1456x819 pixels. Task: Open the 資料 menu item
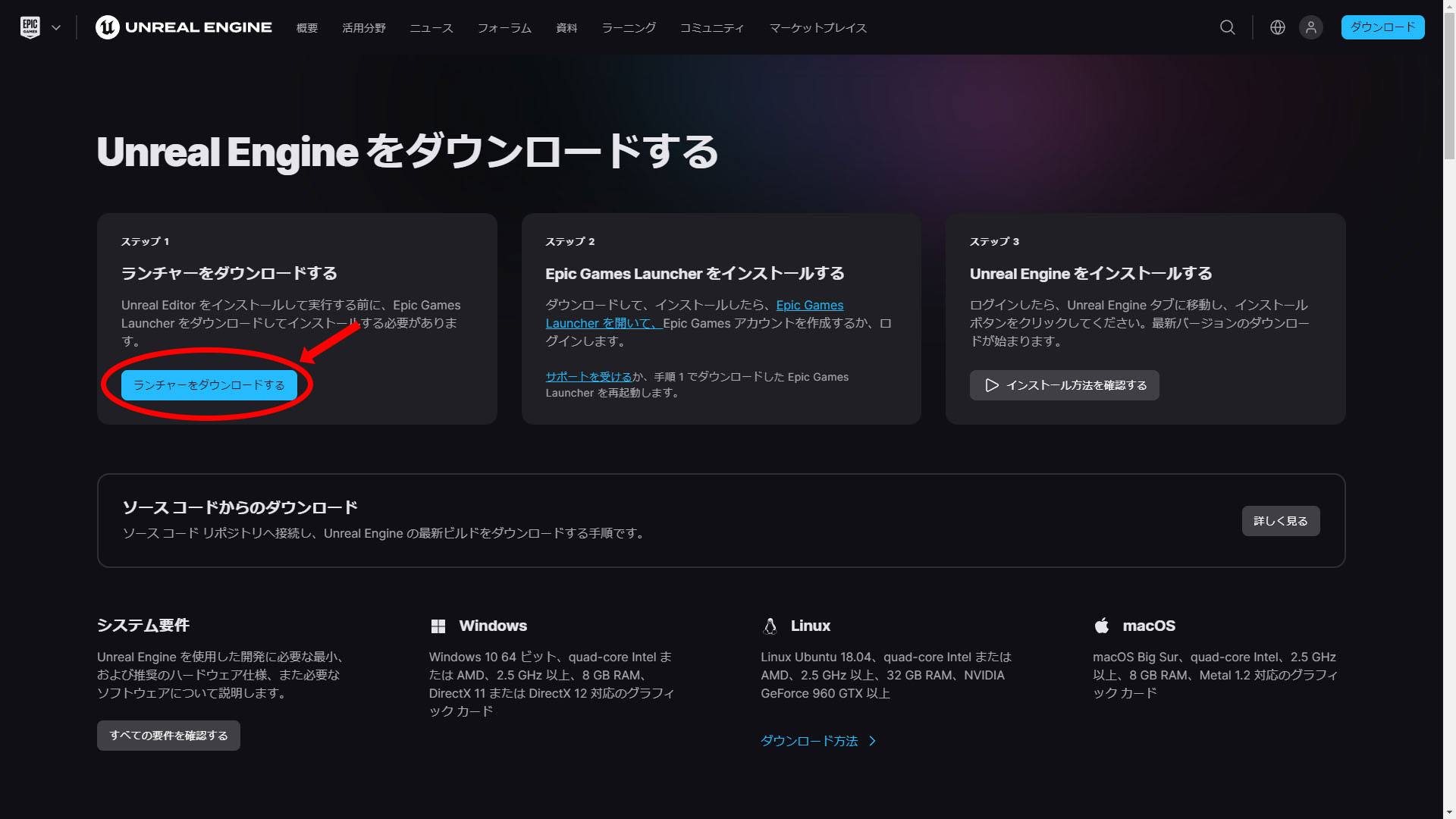[x=566, y=28]
